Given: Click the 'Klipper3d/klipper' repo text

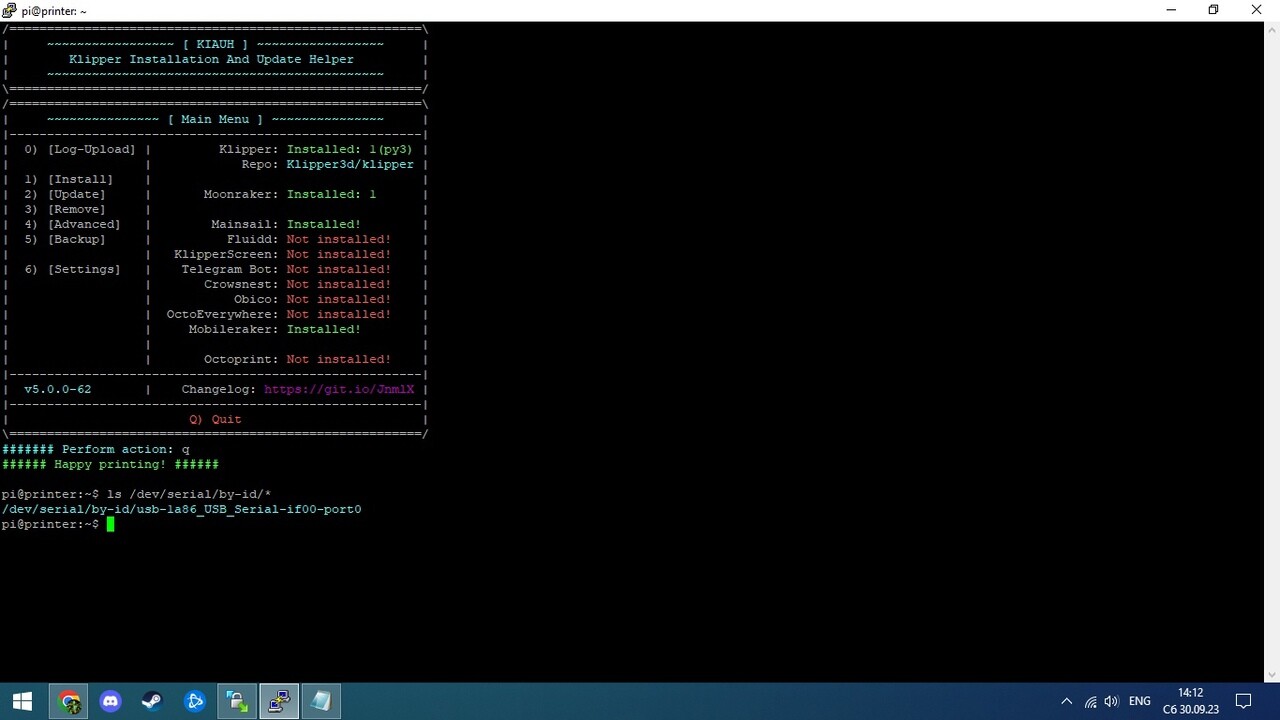Looking at the screenshot, I should pos(350,164).
